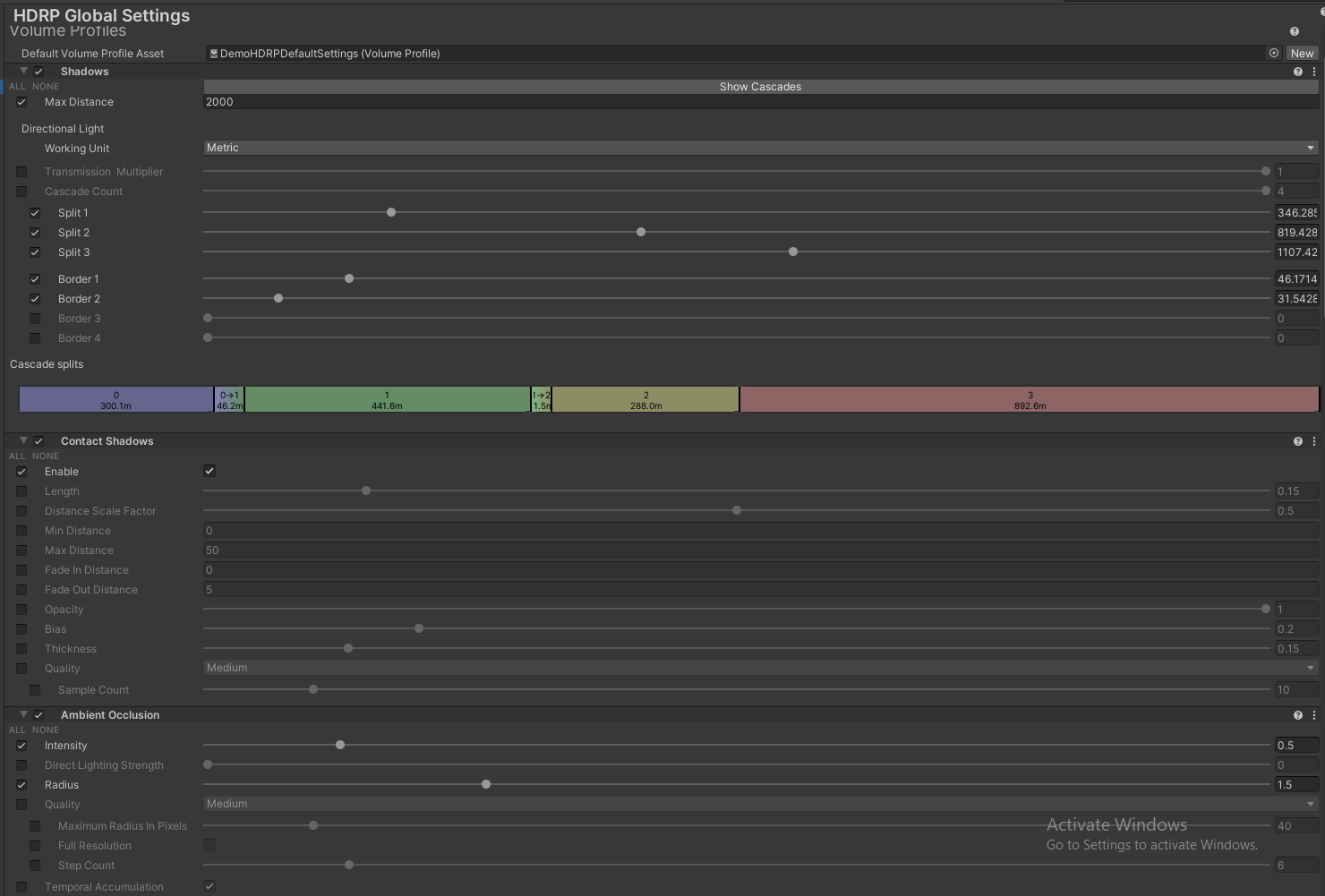The height and width of the screenshot is (896, 1325).
Task: Select cascade 0 segment in Cascade splits bar
Action: tap(116, 399)
